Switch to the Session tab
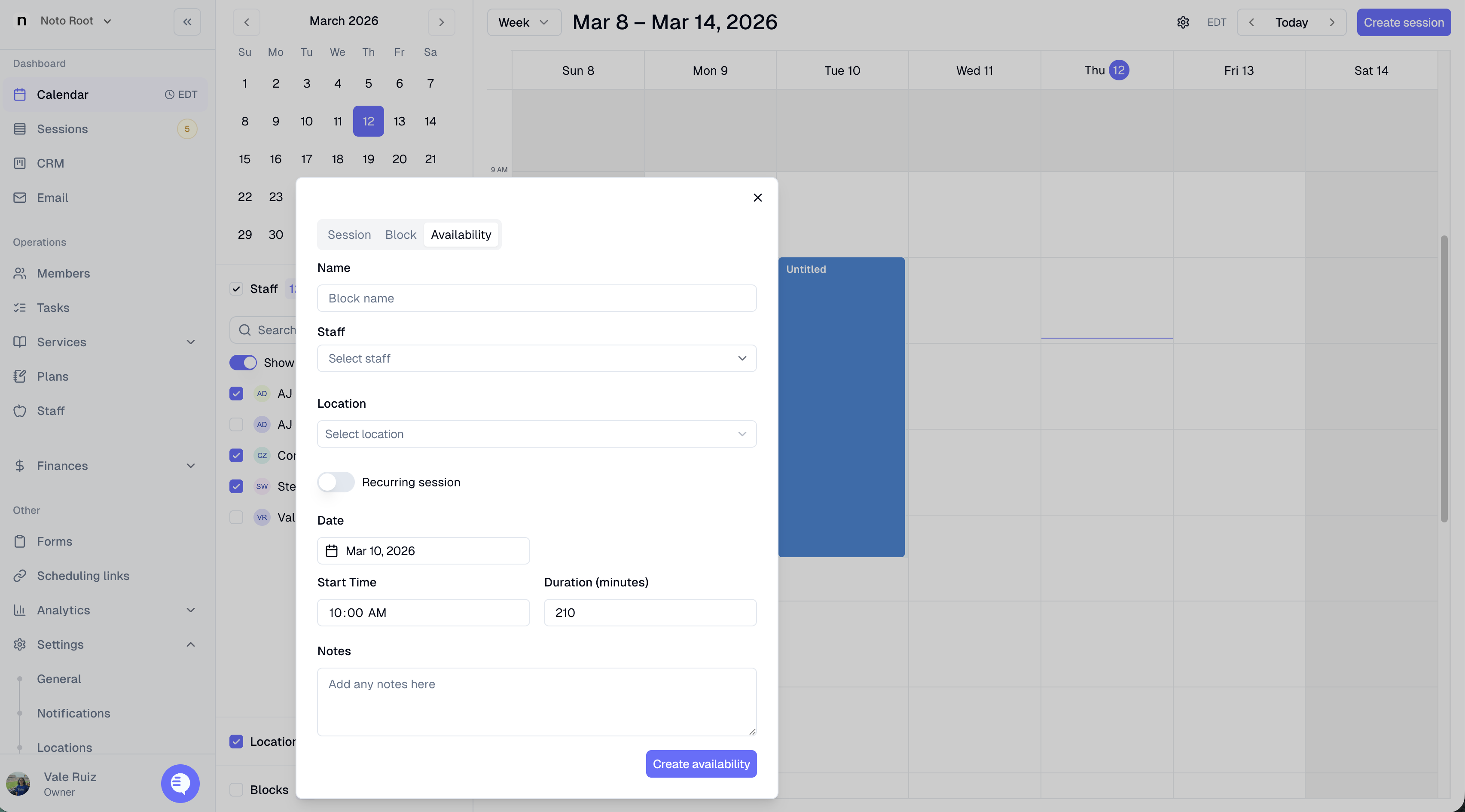The width and height of the screenshot is (1465, 812). [349, 235]
